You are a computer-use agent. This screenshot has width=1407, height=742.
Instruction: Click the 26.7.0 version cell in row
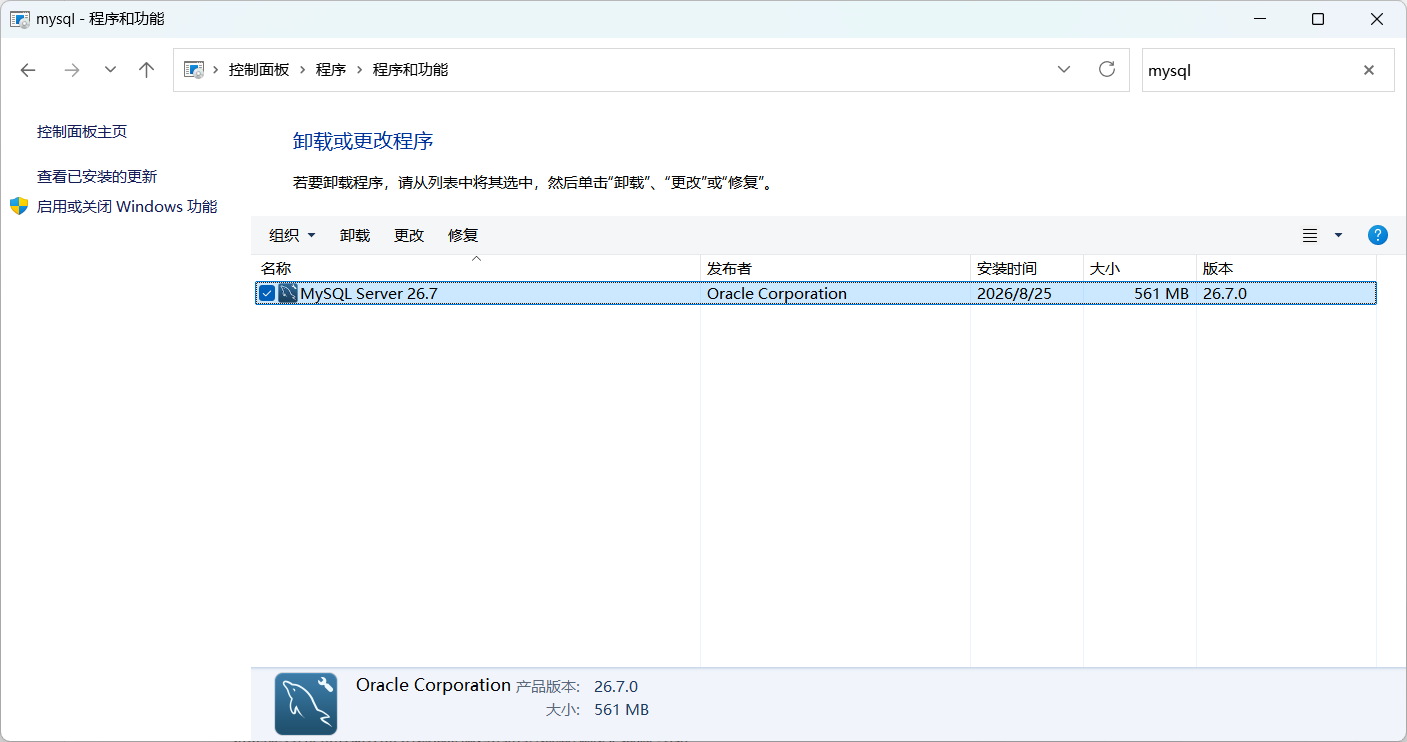[x=1225, y=294]
